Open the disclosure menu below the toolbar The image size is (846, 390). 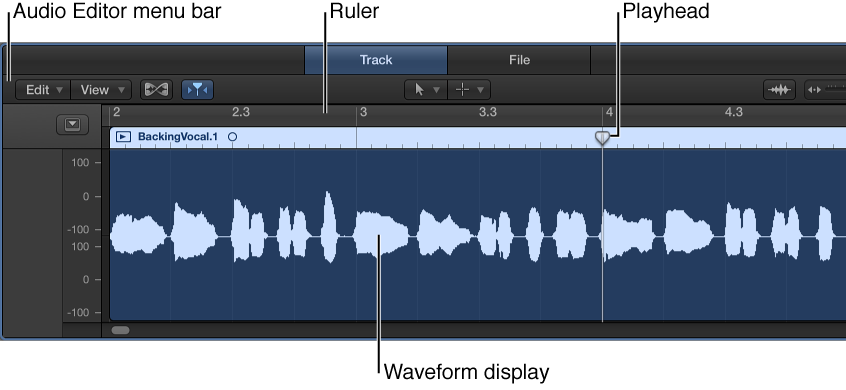pyautogui.click(x=72, y=125)
